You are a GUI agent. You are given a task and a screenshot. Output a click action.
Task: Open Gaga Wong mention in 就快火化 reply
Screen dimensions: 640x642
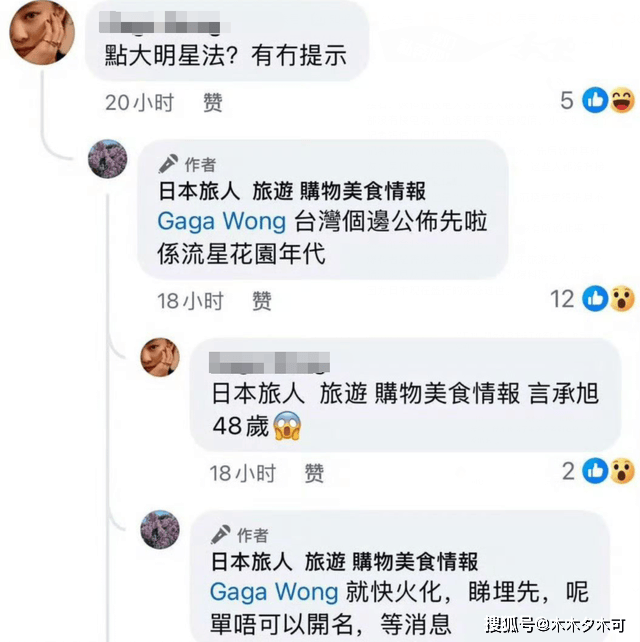[274, 592]
